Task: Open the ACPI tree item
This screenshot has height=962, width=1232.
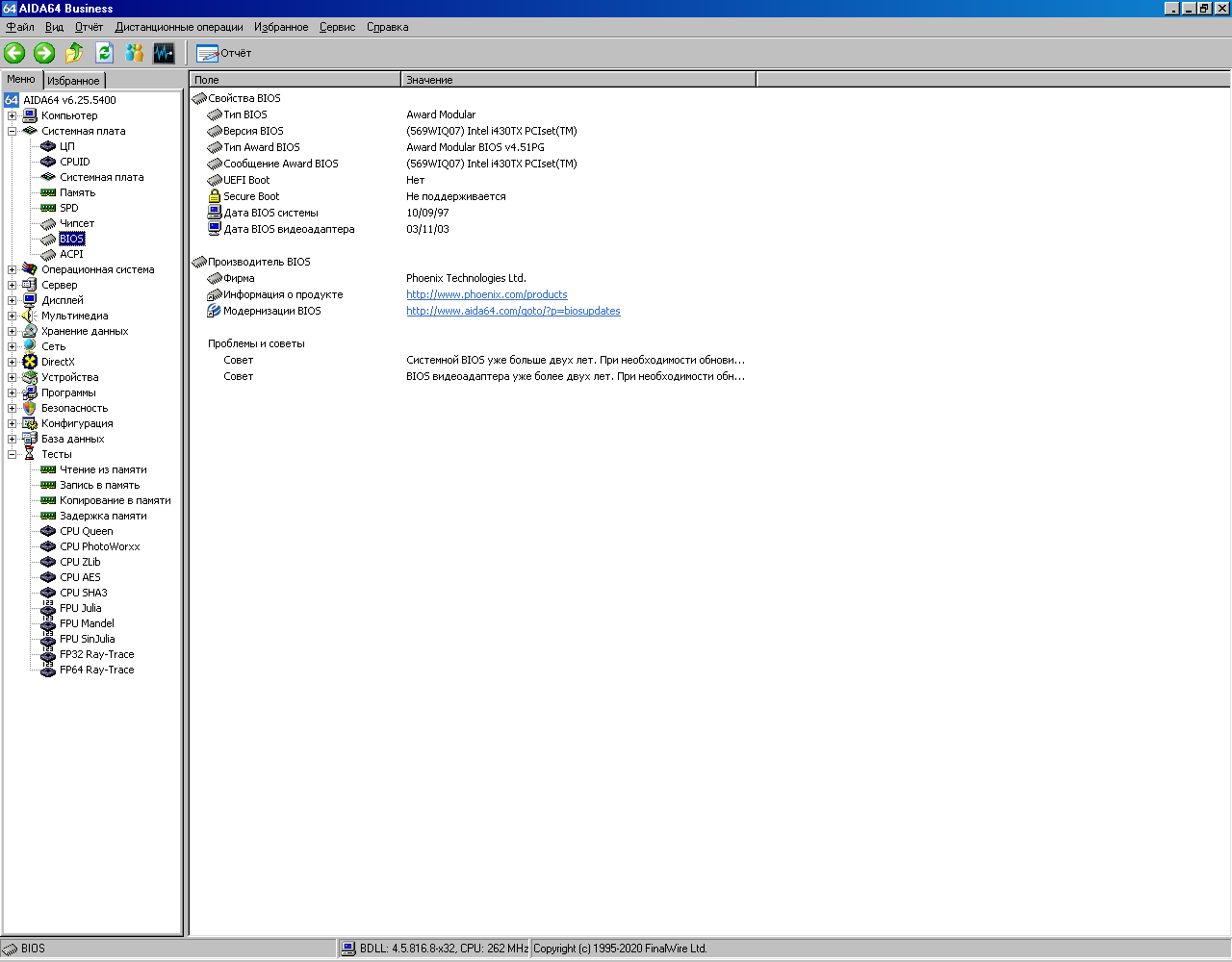Action: point(71,254)
